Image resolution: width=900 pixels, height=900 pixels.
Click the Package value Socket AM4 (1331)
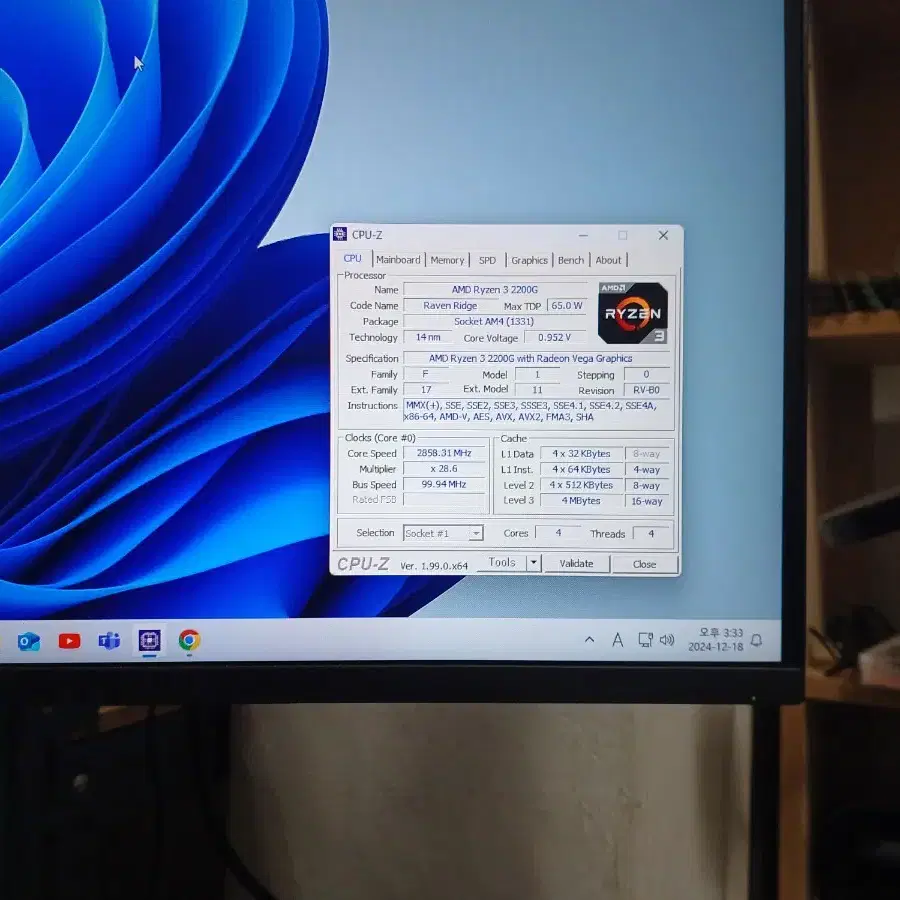tap(494, 321)
